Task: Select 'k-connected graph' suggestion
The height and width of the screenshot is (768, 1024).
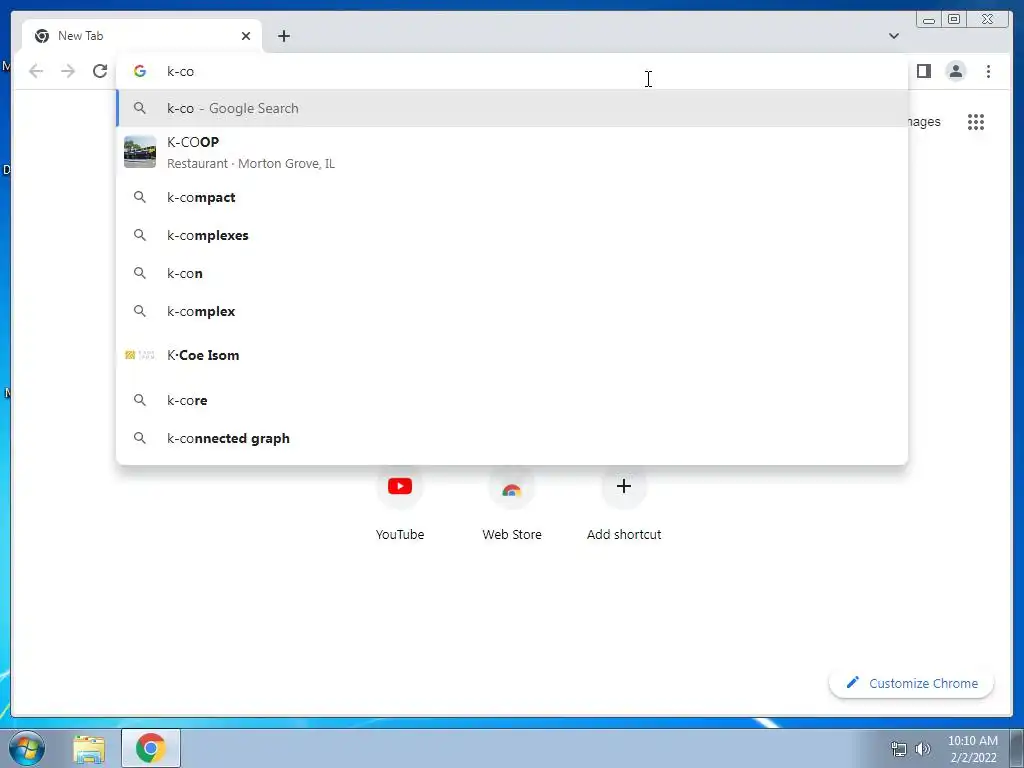Action: coord(512,438)
